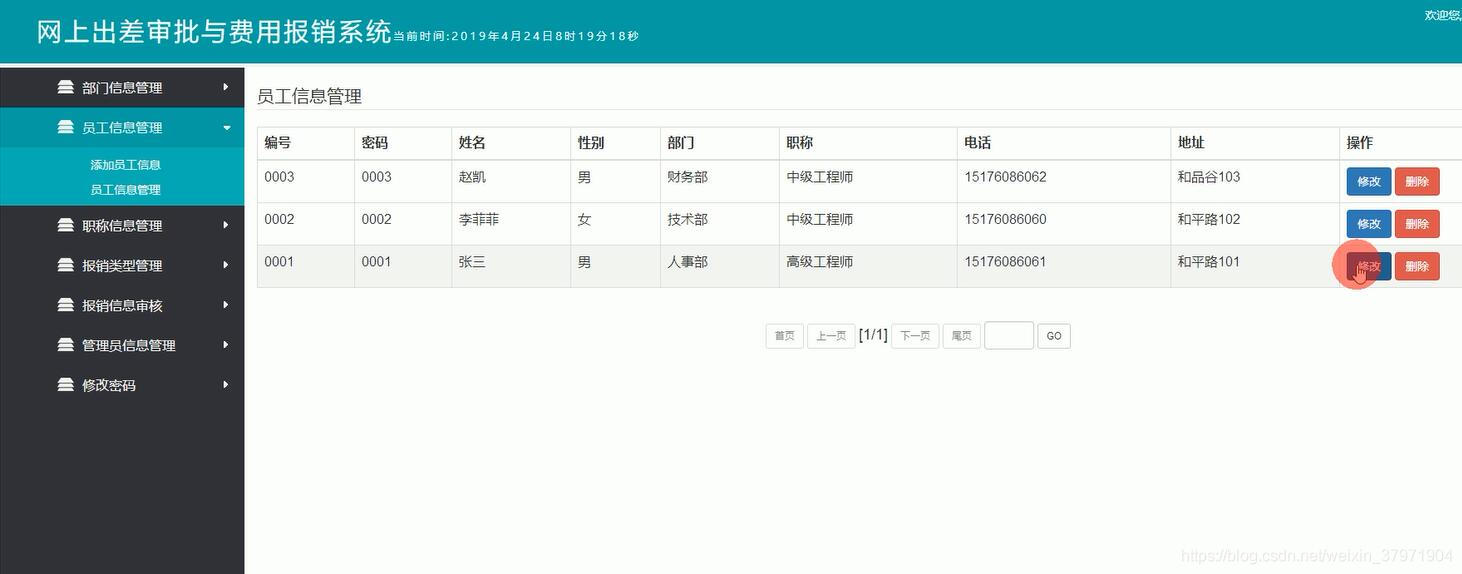Viewport: 1462px width, 574px height.
Task: Select the phone number 15176086062
Action: pos(1005,177)
